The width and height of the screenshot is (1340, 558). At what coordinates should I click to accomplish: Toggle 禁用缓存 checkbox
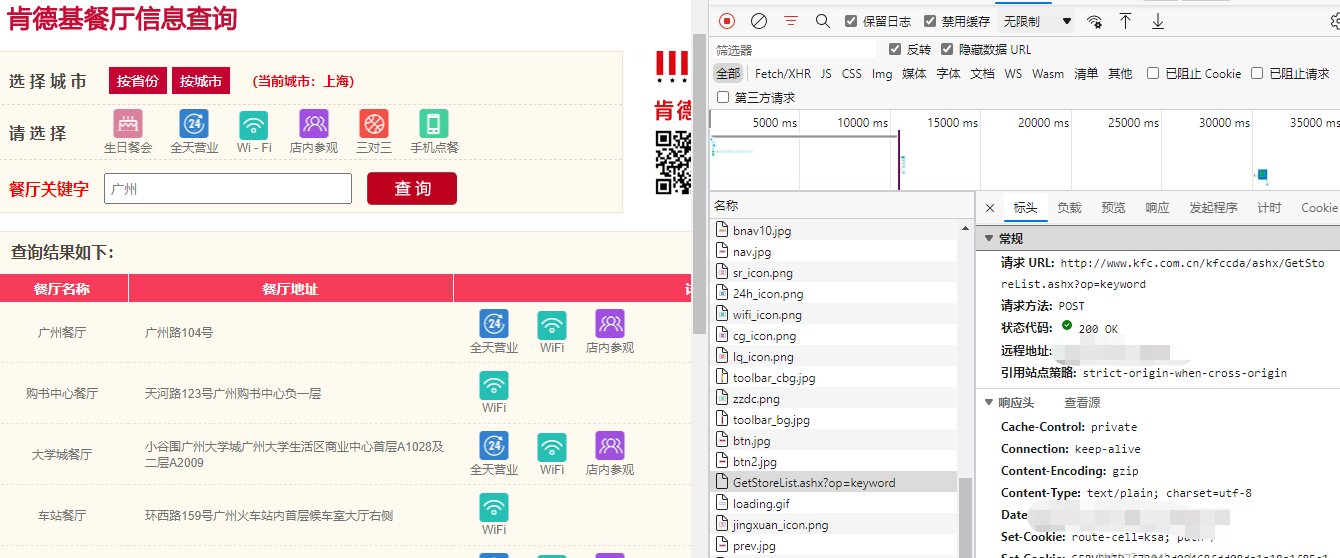coord(930,21)
